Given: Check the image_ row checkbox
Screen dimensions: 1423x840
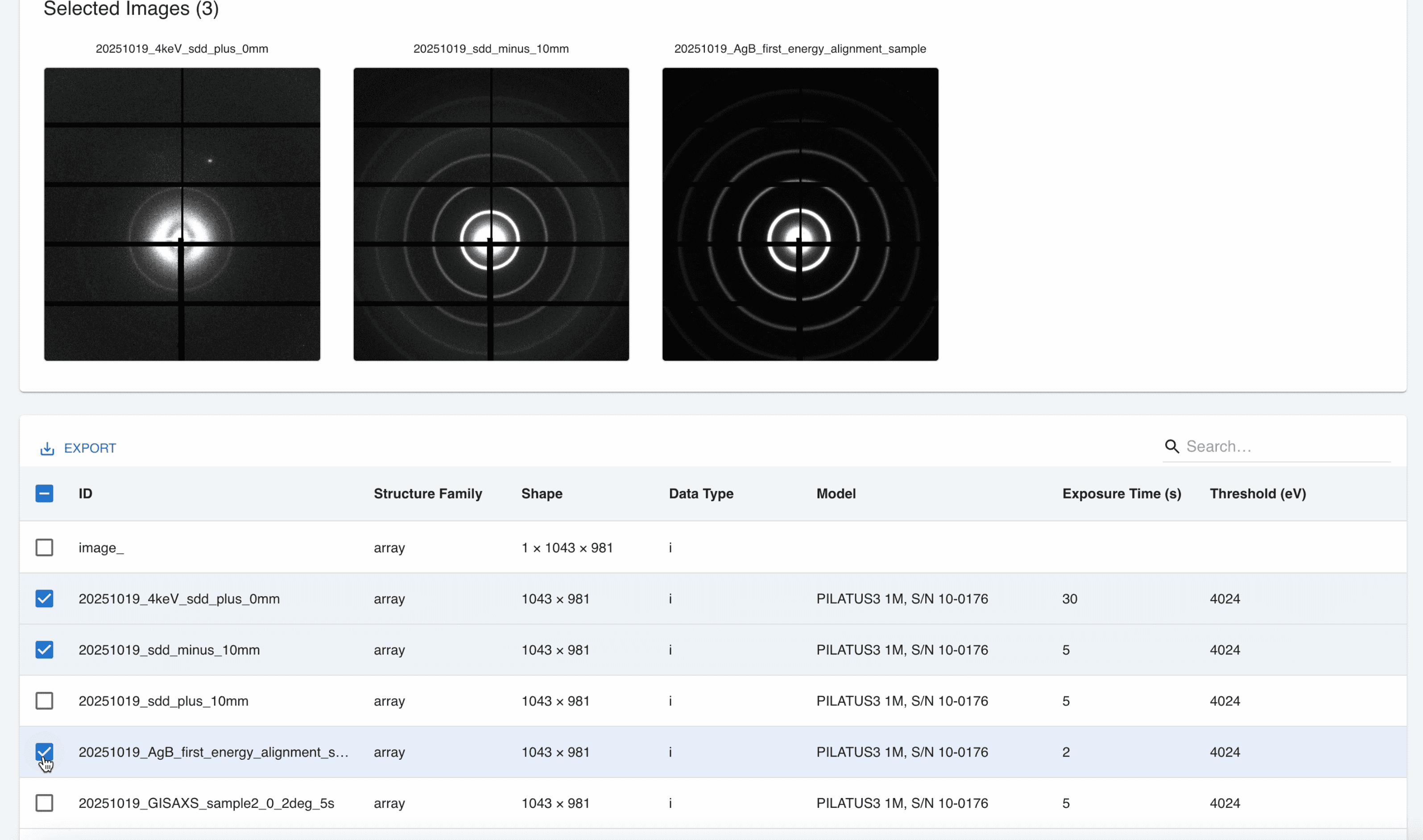Looking at the screenshot, I should click(44, 548).
